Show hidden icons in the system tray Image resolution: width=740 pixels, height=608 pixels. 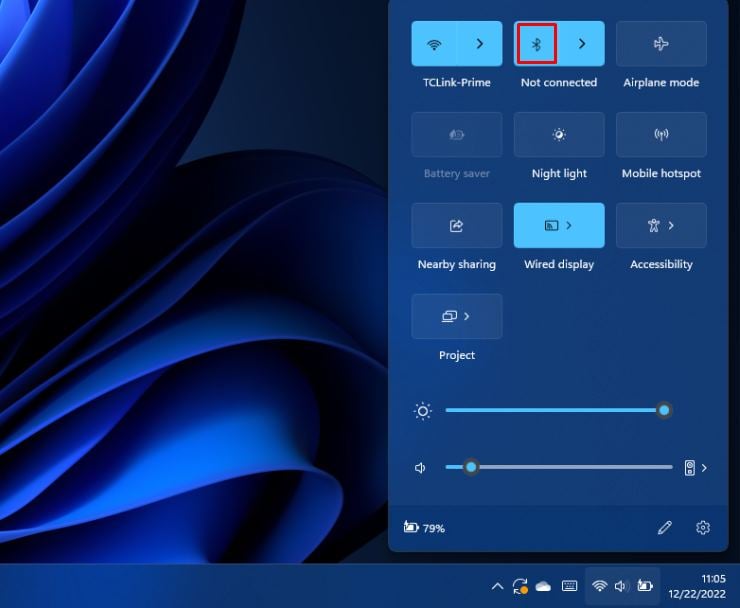coord(497,586)
